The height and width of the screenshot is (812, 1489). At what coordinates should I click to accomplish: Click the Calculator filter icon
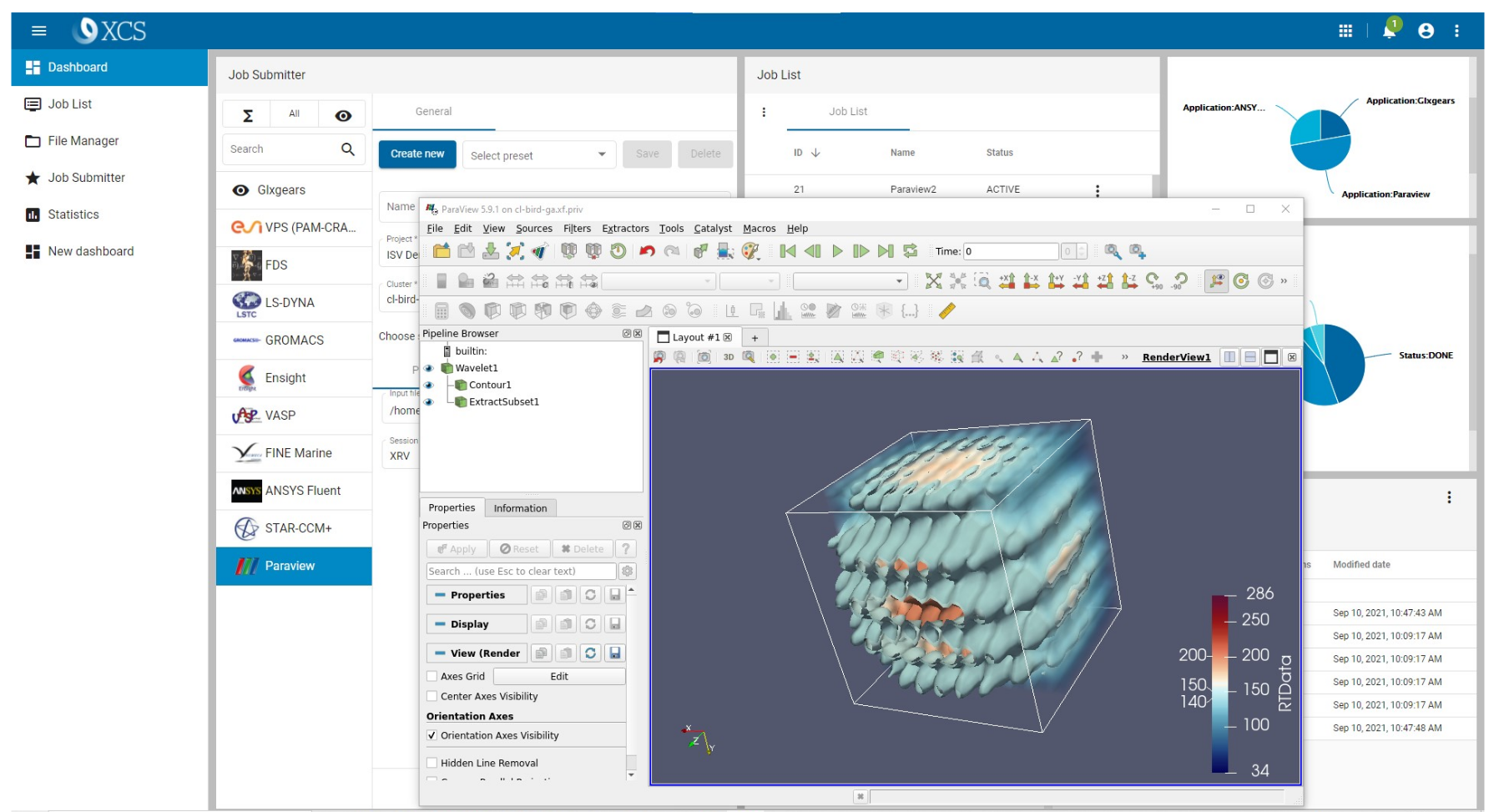442,310
